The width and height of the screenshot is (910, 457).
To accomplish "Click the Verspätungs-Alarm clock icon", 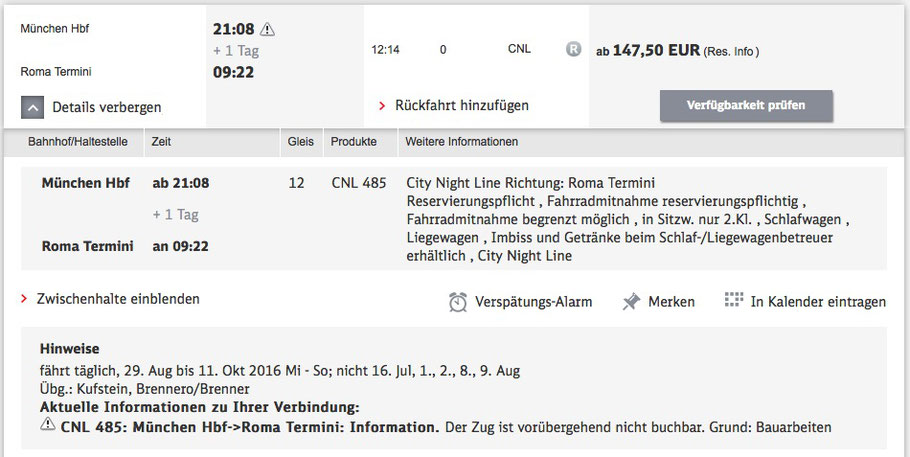I will point(458,301).
